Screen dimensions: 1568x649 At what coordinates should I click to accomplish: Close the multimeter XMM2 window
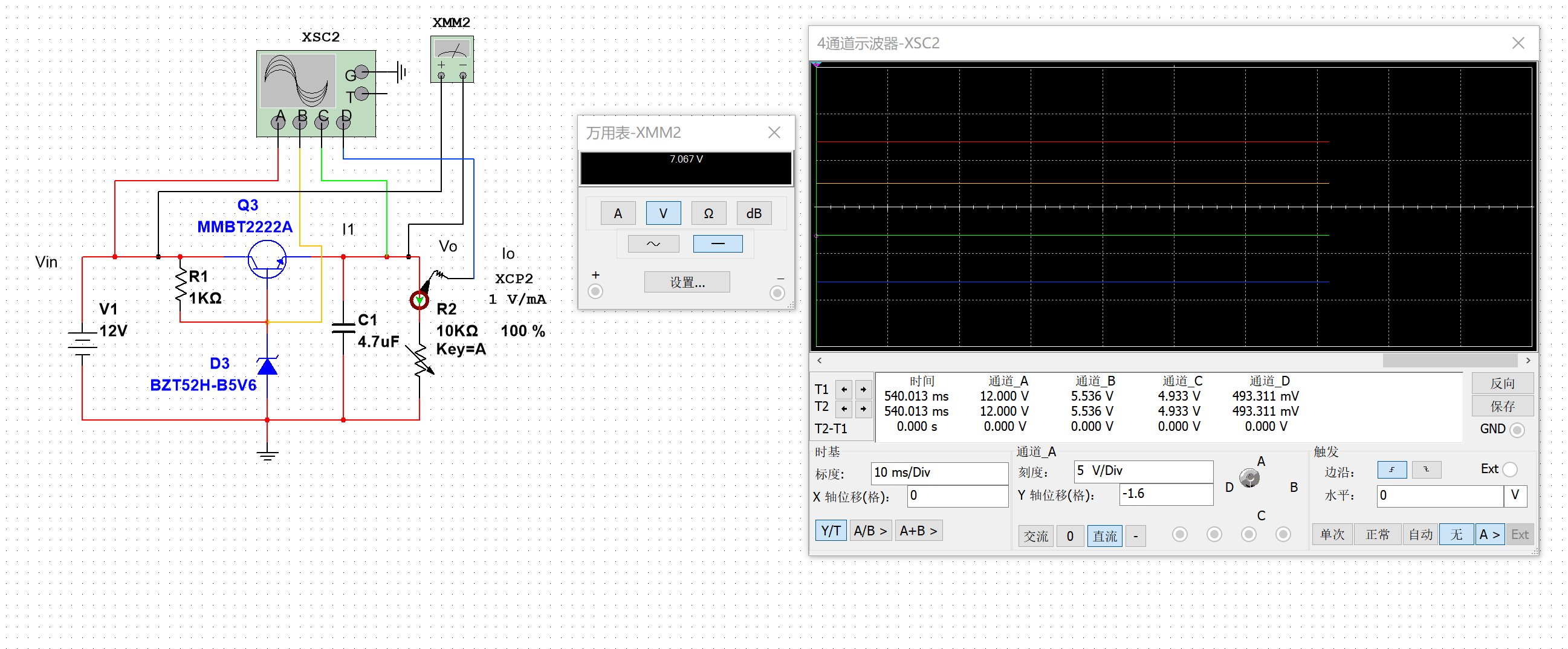click(x=774, y=132)
